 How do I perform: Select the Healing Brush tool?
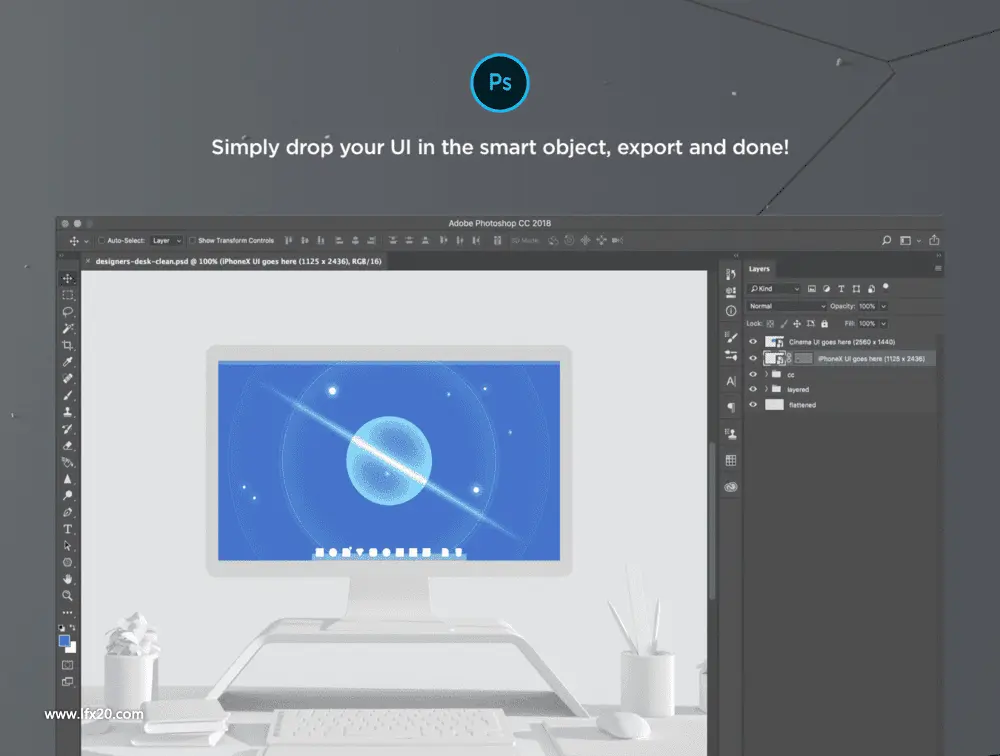pos(67,378)
